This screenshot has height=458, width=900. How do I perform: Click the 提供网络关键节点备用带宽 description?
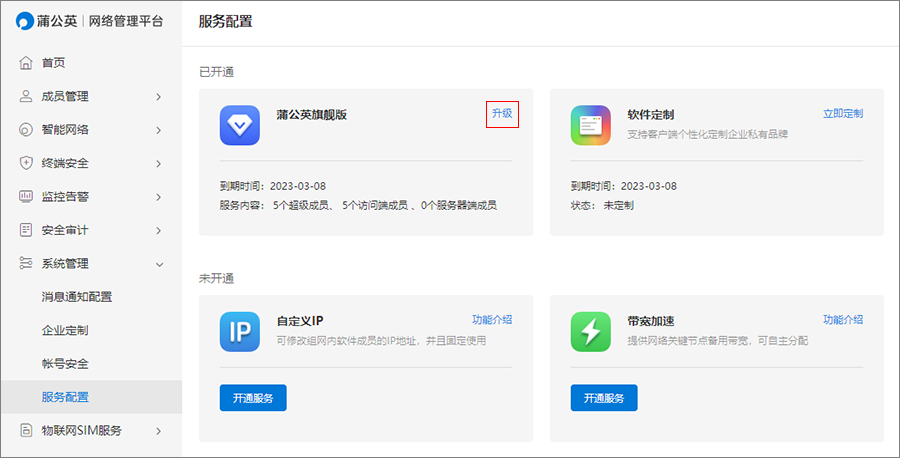[717, 340]
